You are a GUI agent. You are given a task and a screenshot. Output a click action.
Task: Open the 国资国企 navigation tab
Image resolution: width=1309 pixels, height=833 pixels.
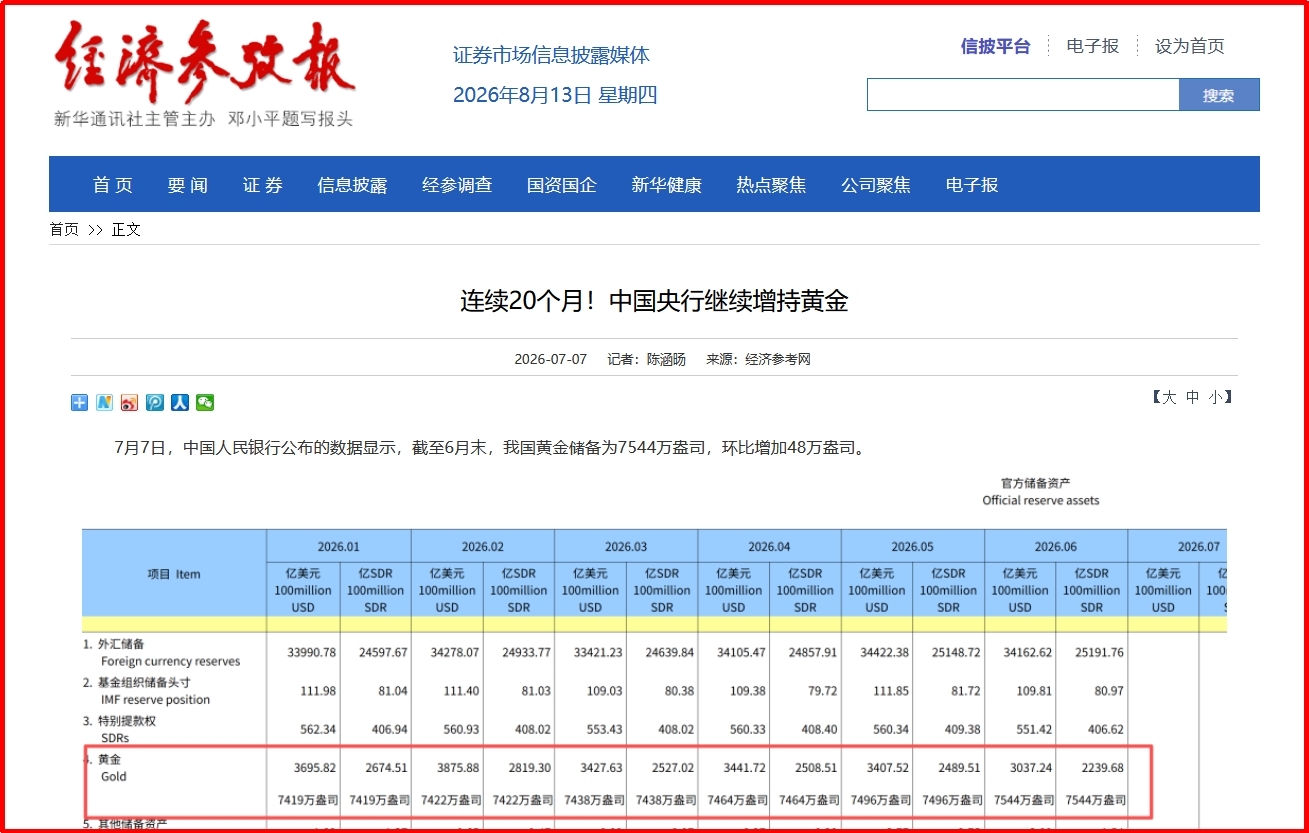coord(562,185)
